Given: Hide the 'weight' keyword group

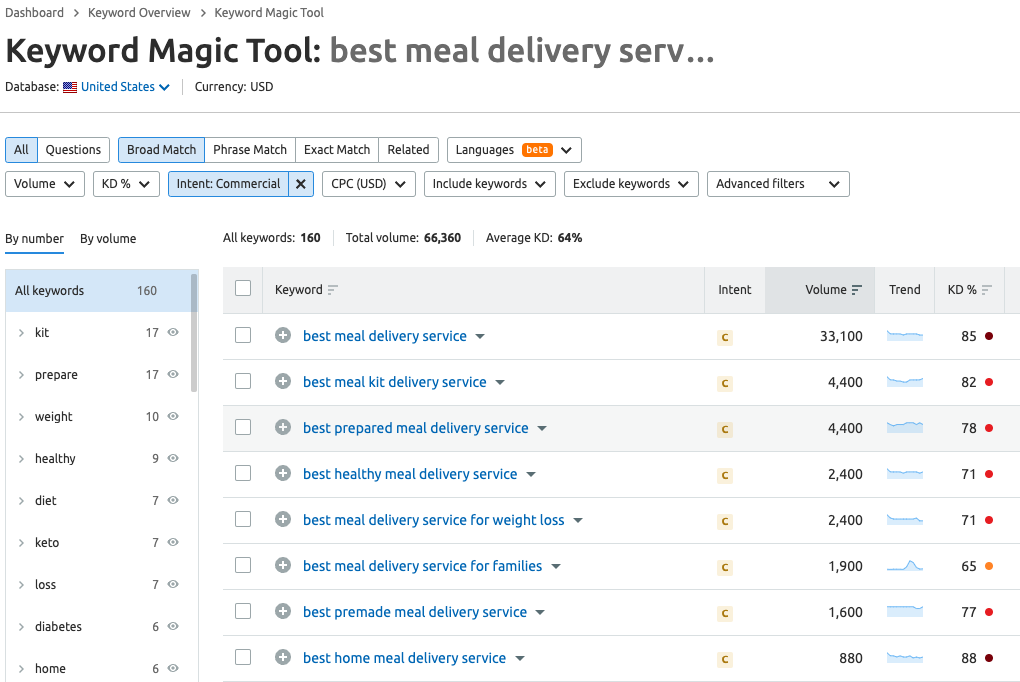Looking at the screenshot, I should coord(173,416).
